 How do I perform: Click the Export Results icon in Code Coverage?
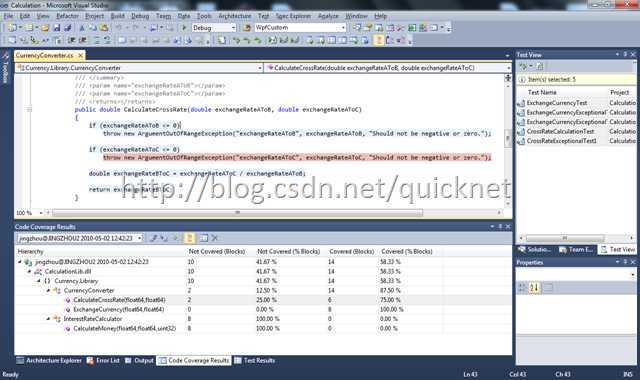point(153,238)
